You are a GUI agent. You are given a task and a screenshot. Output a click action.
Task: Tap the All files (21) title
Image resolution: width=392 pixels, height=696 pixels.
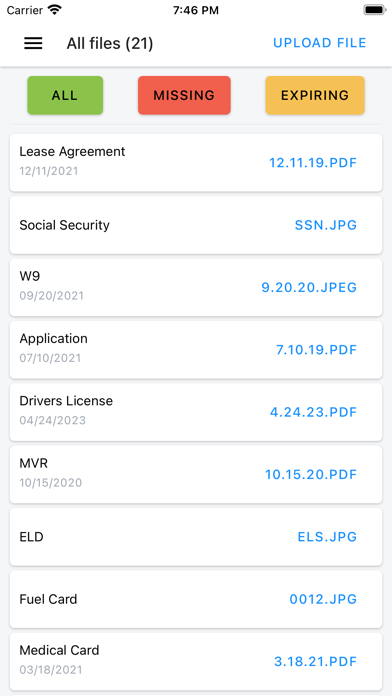coord(110,44)
